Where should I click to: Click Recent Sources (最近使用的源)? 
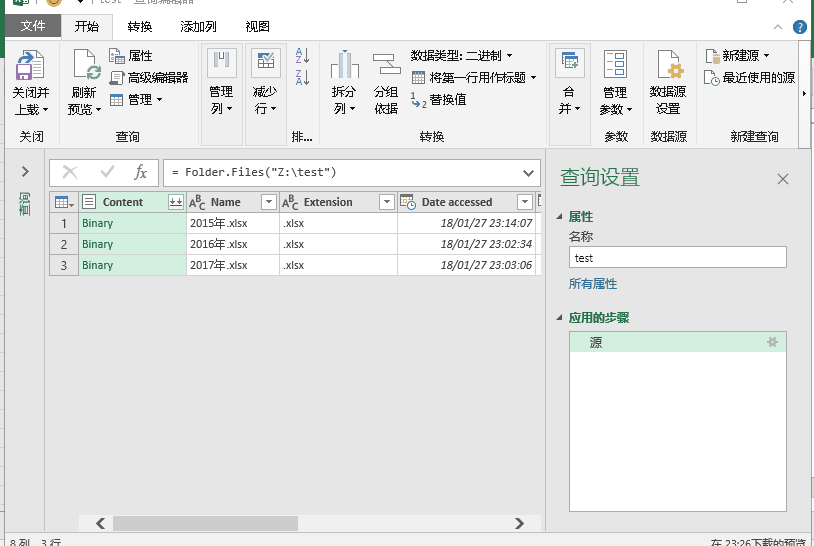[750, 78]
